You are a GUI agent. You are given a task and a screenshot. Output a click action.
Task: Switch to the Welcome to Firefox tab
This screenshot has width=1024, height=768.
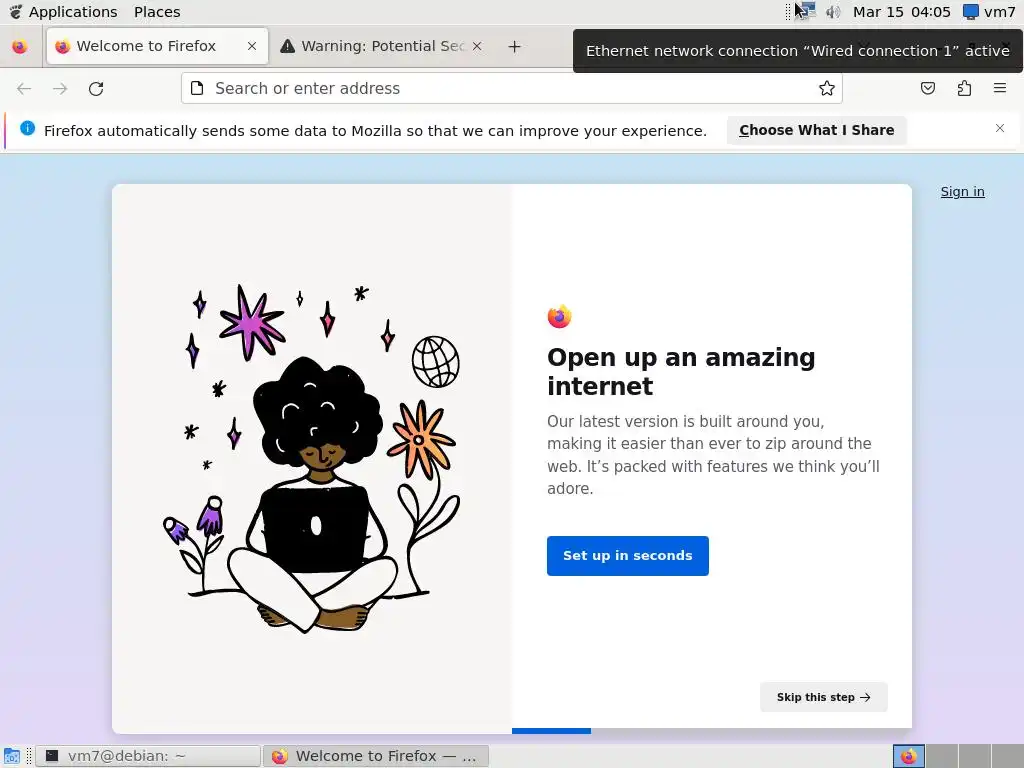point(157,46)
